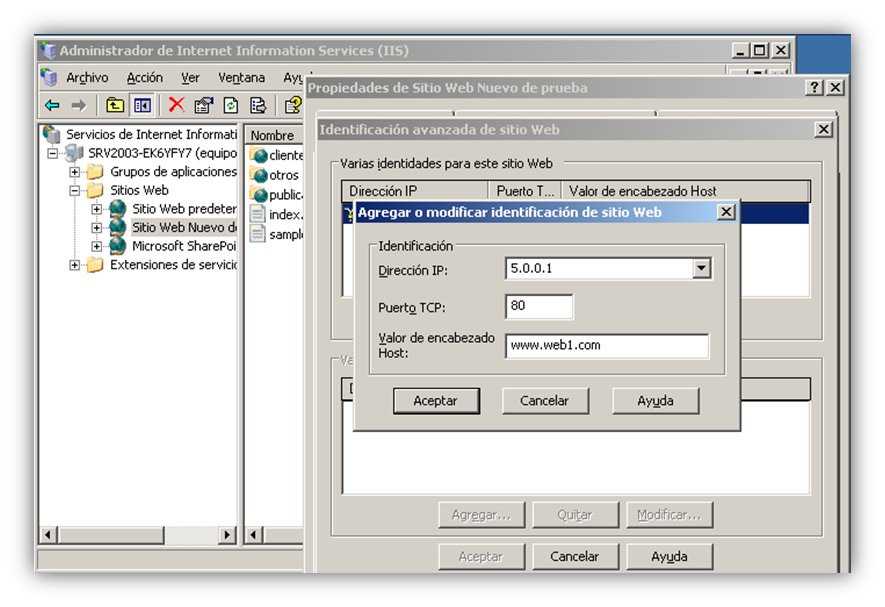Click the index file icon in list
Screen dimensions: 885x607
[258, 215]
